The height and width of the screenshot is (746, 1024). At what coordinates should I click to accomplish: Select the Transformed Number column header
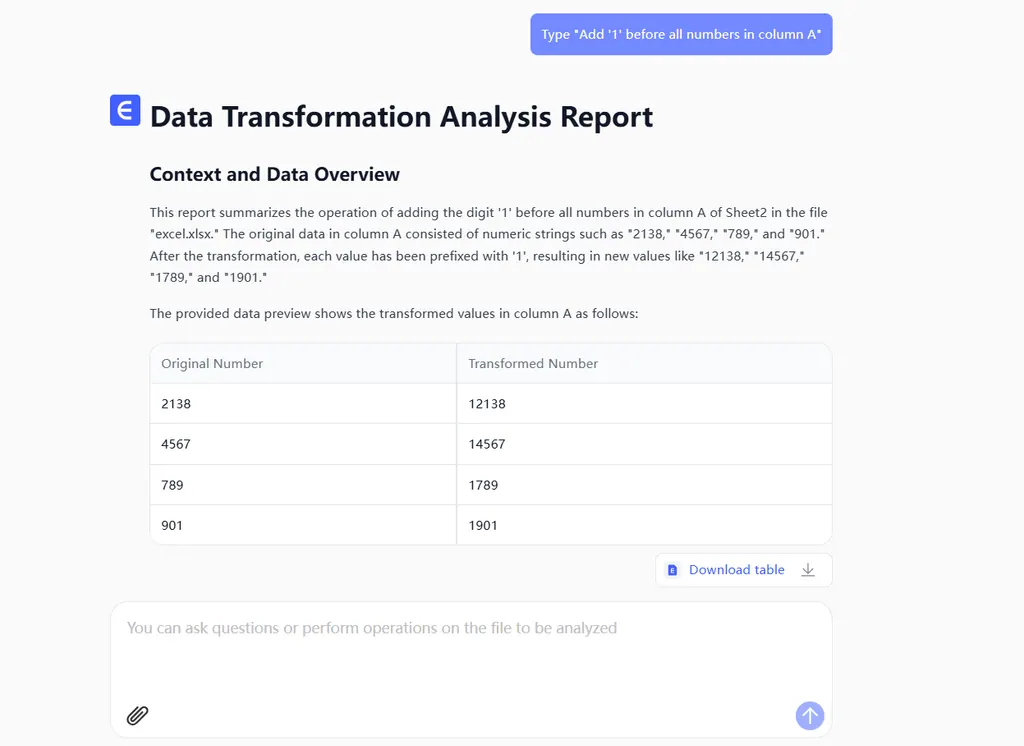tap(533, 364)
